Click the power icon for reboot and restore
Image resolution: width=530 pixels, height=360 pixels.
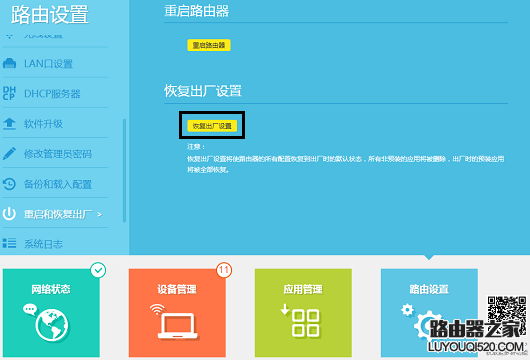(9, 214)
